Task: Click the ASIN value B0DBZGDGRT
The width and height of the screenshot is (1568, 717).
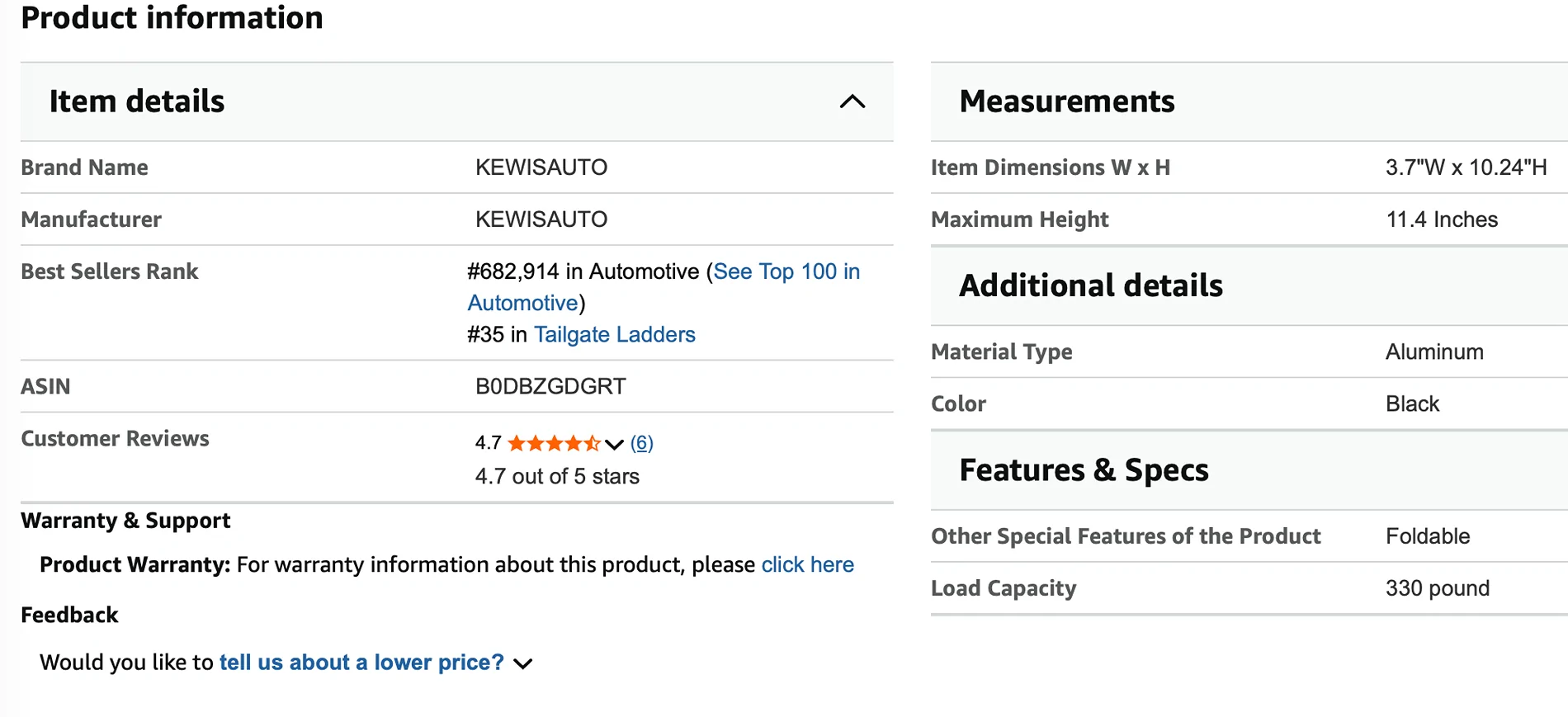Action: point(550,386)
